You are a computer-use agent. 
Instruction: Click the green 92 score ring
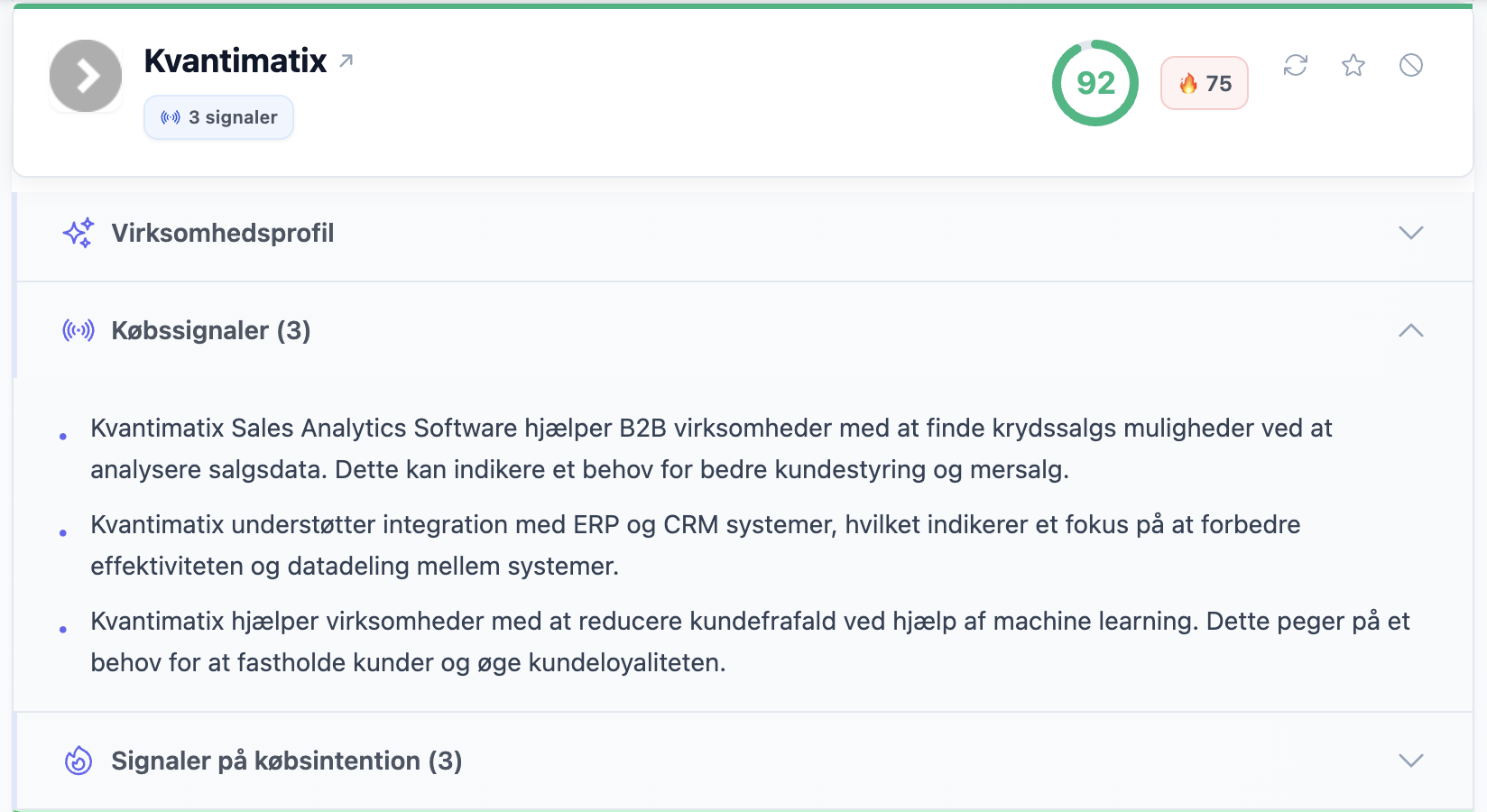pos(1094,83)
